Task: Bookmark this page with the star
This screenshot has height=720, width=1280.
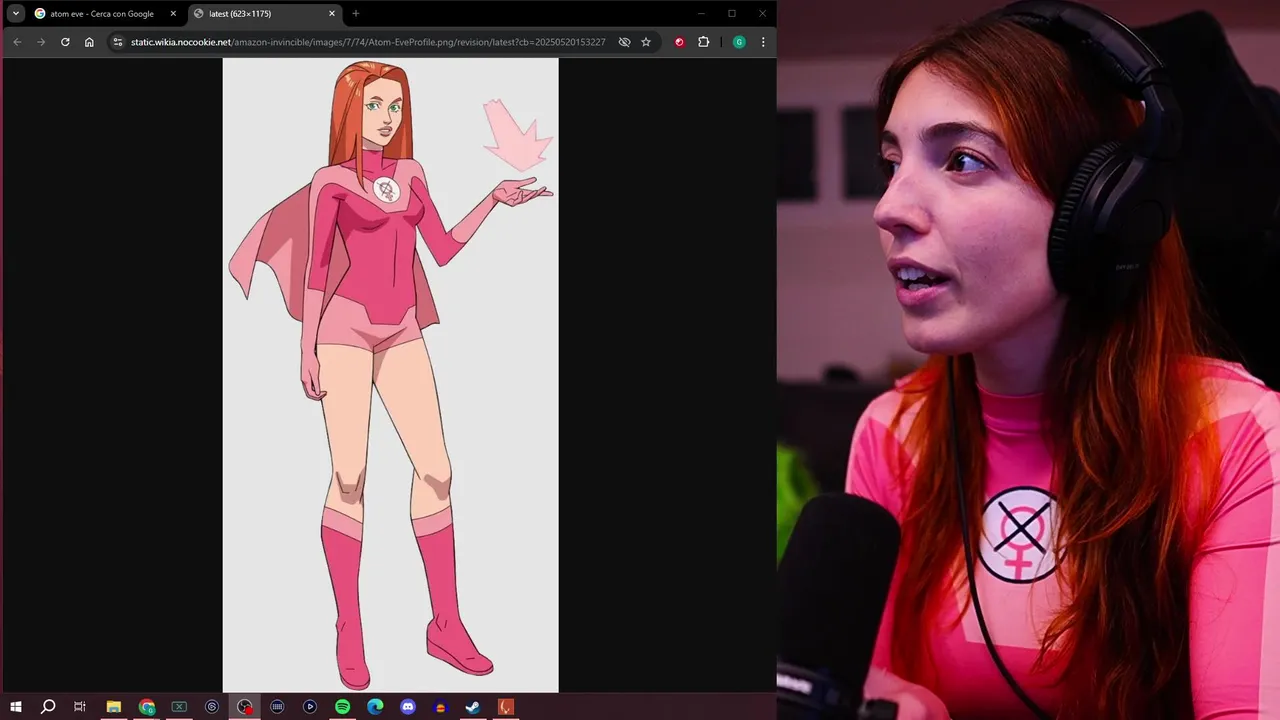Action: (646, 42)
